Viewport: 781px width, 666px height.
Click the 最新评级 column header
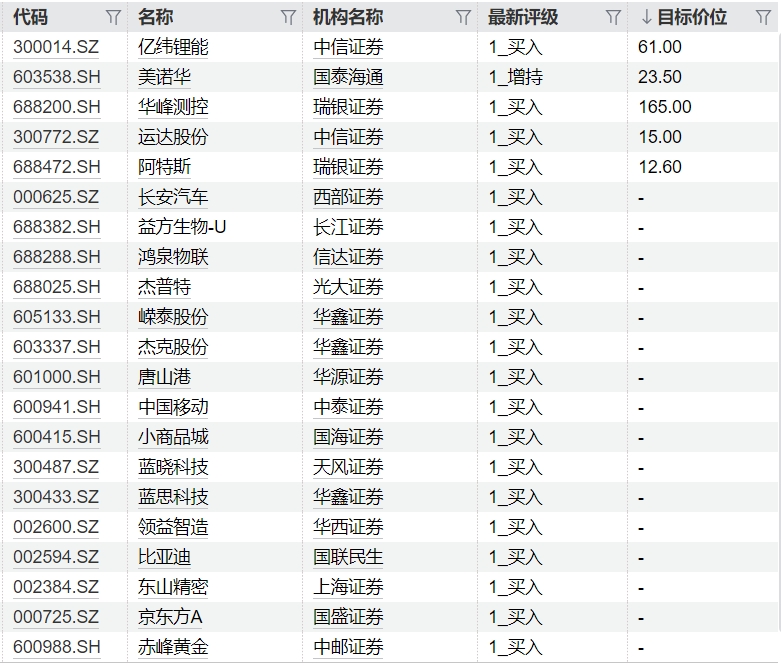523,17
